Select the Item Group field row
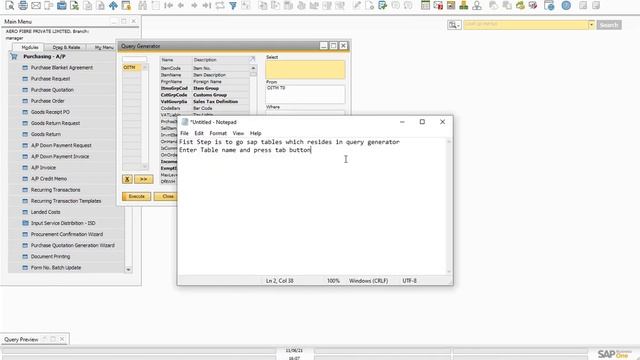 point(204,88)
